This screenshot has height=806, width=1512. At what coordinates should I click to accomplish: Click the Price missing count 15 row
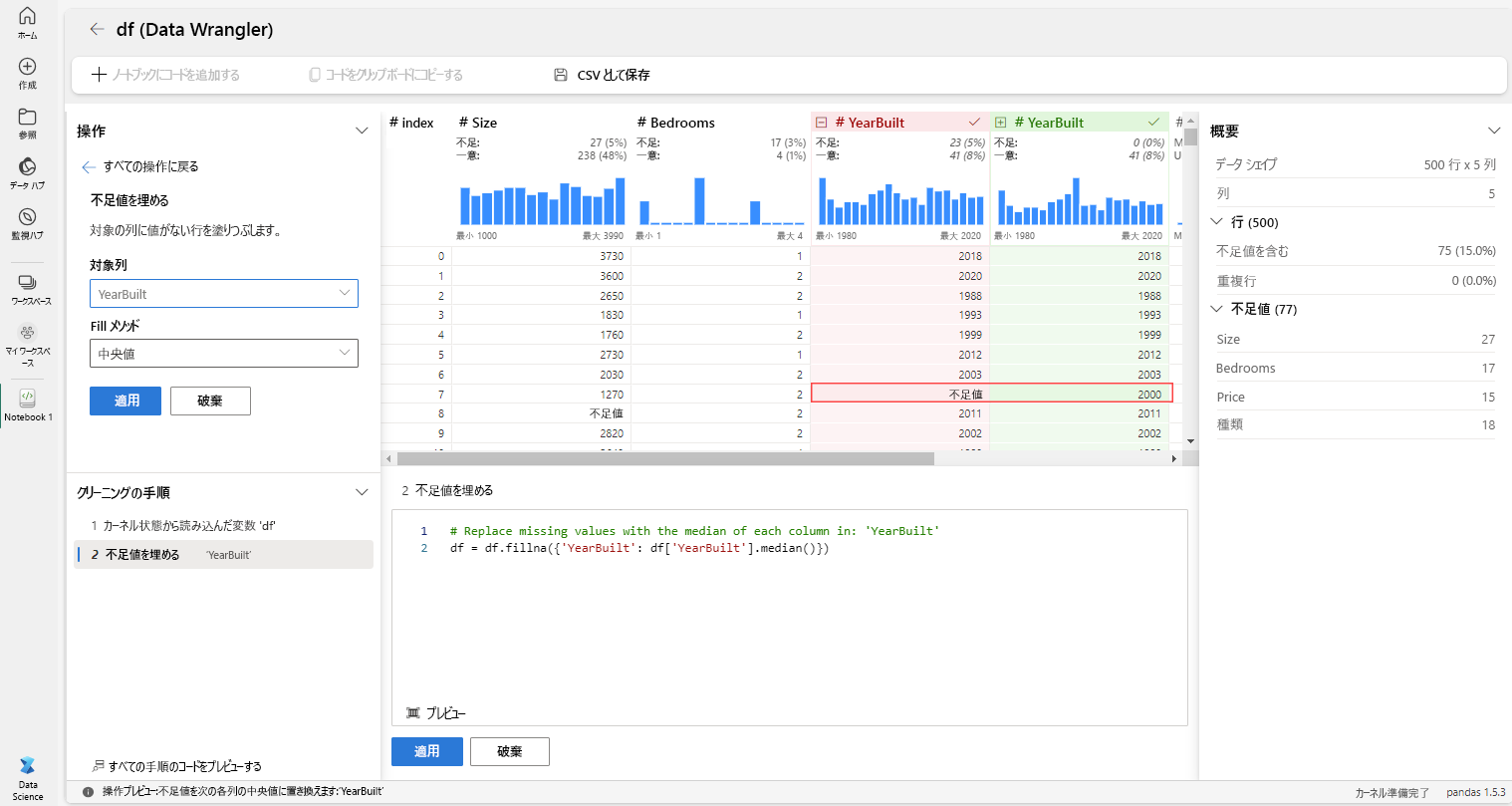tap(1355, 397)
